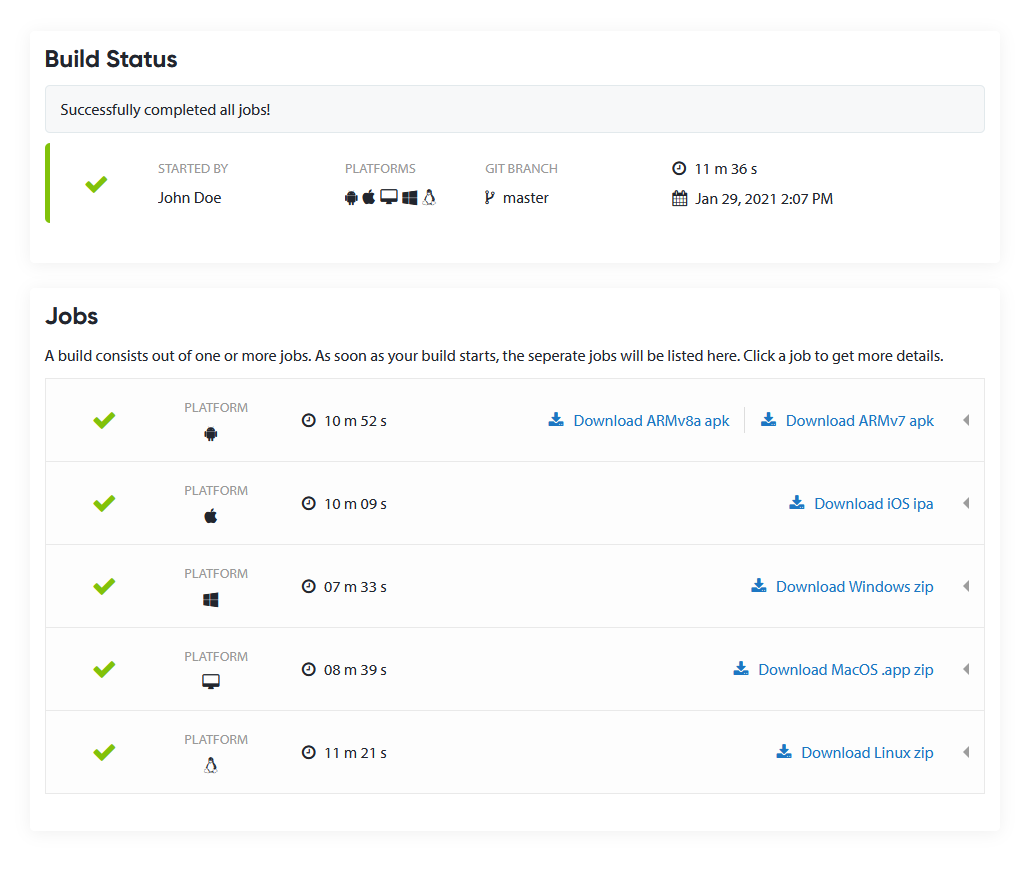The image size is (1033, 871).
Task: Click the STARTED BY label
Action: pyautogui.click(x=193, y=169)
